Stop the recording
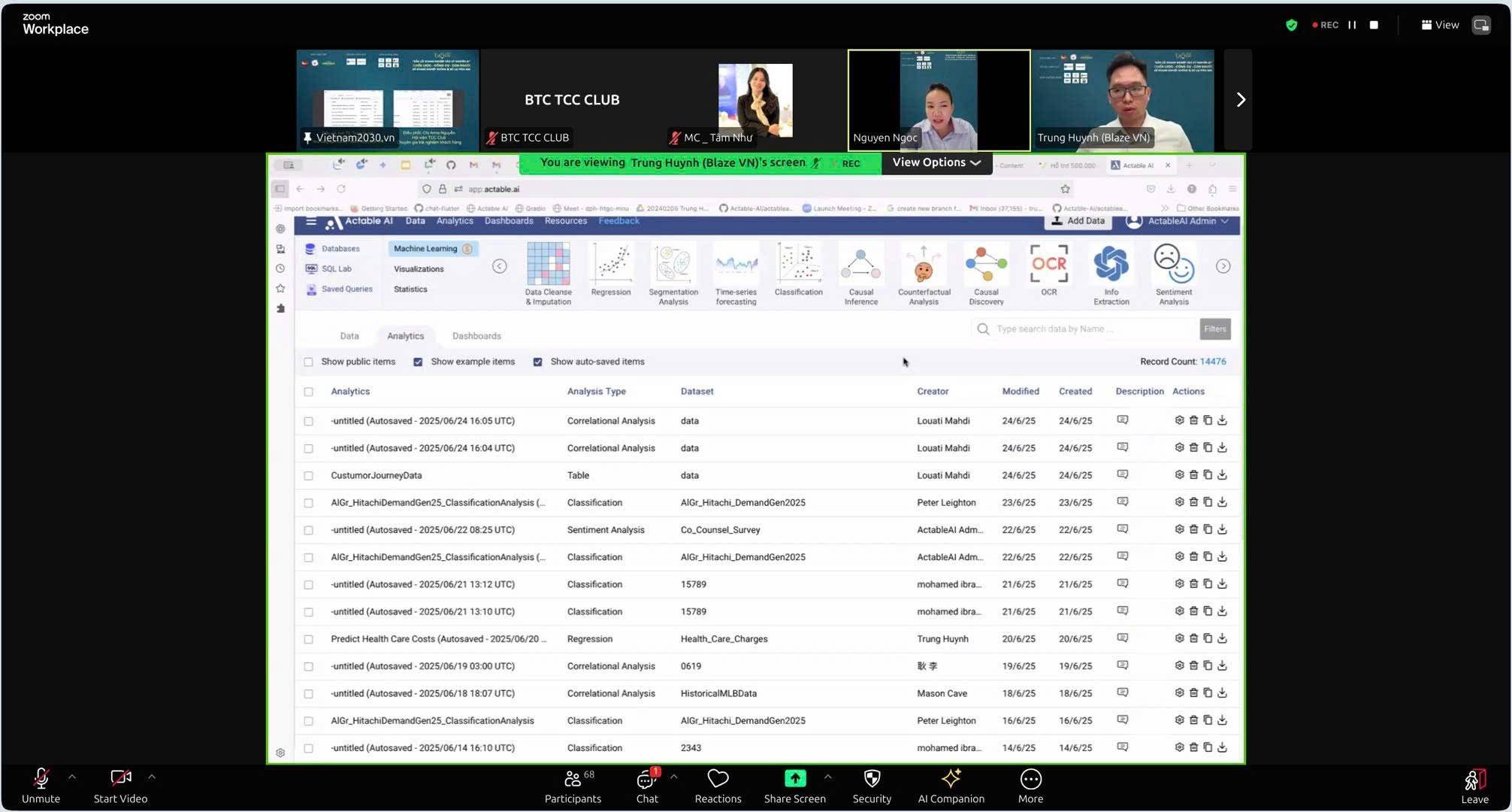The width and height of the screenshot is (1512, 812). 1374,25
